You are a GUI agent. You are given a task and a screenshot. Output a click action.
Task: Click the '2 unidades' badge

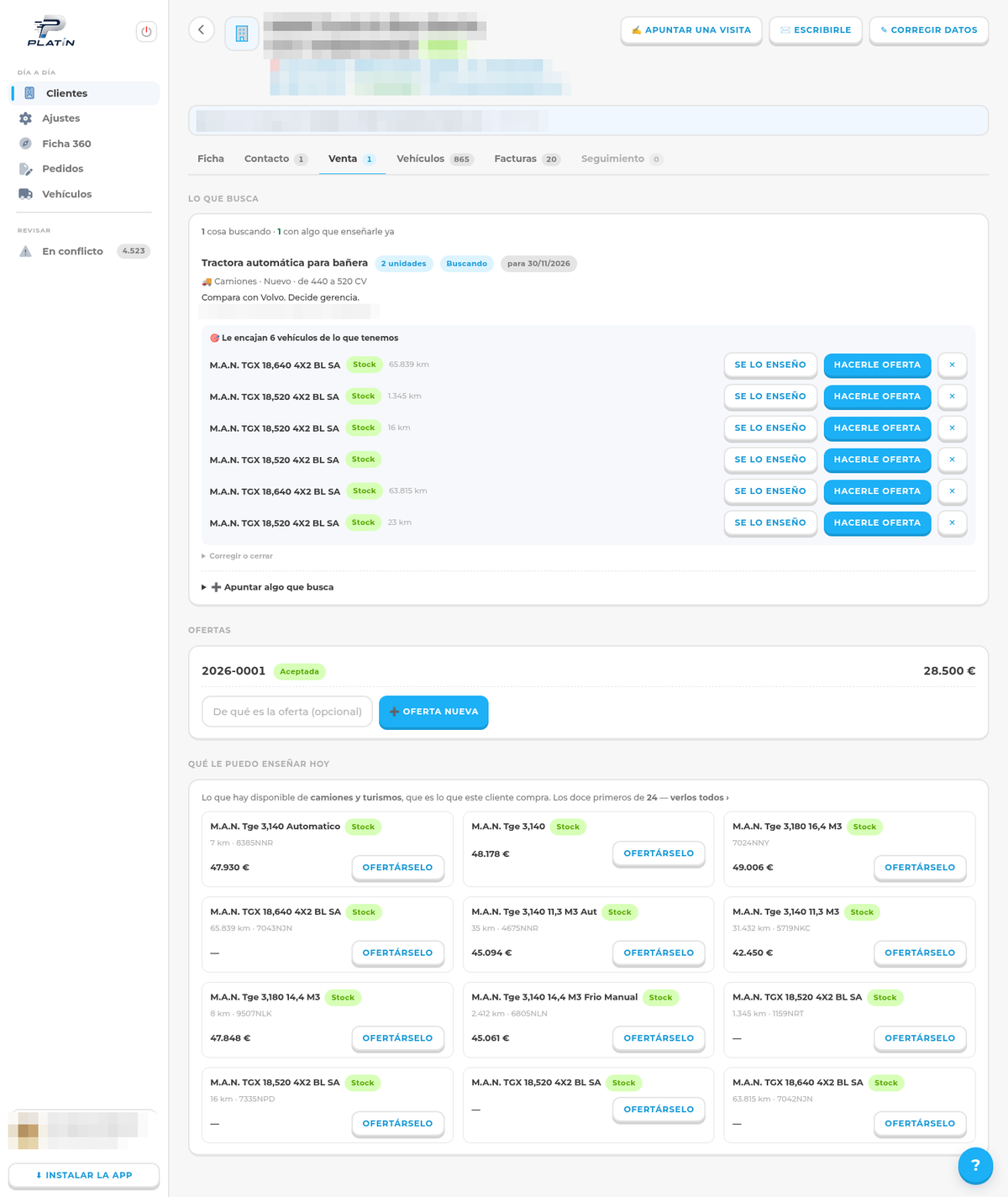click(403, 264)
